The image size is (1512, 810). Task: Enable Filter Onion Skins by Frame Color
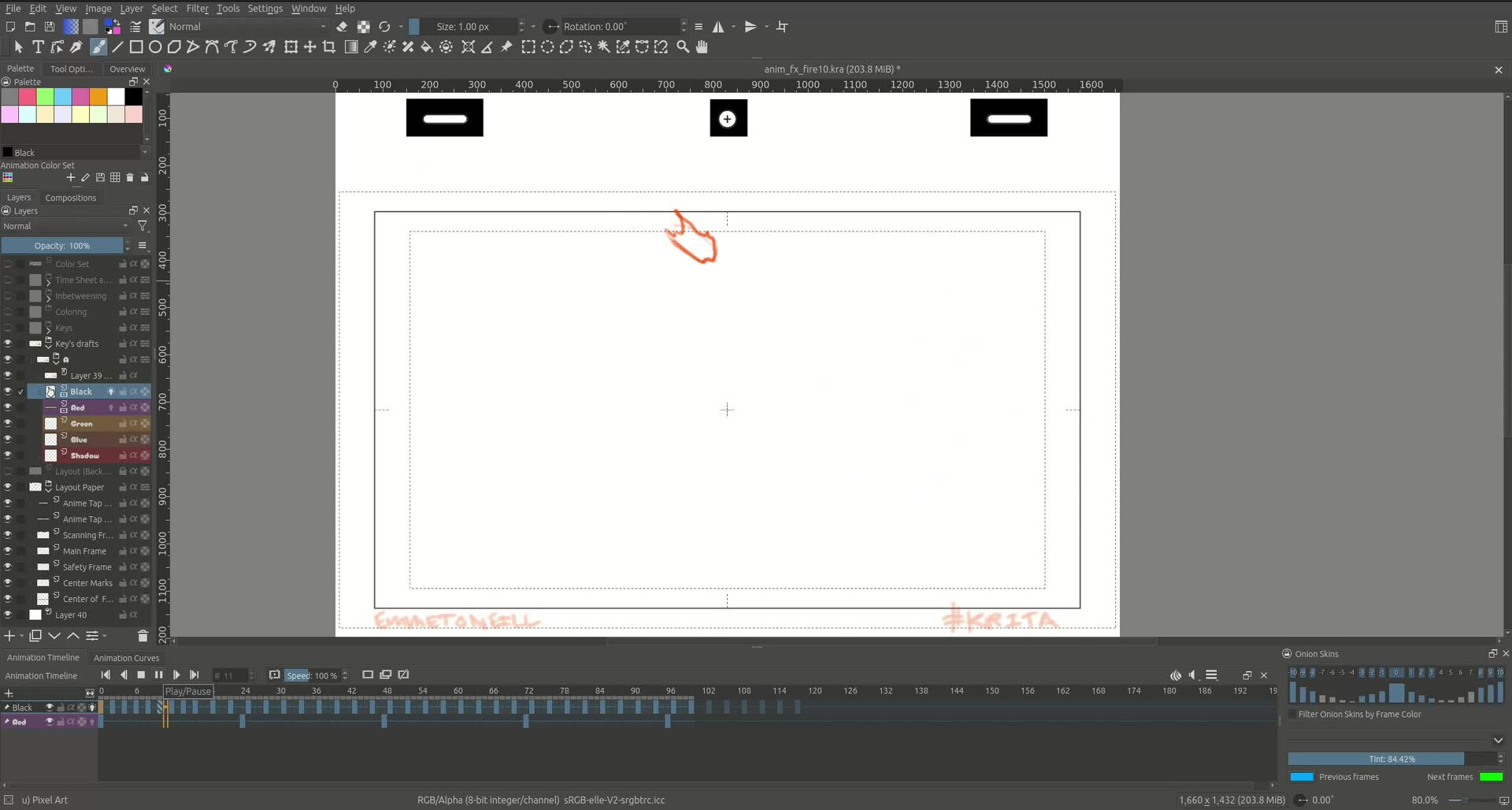1292,715
